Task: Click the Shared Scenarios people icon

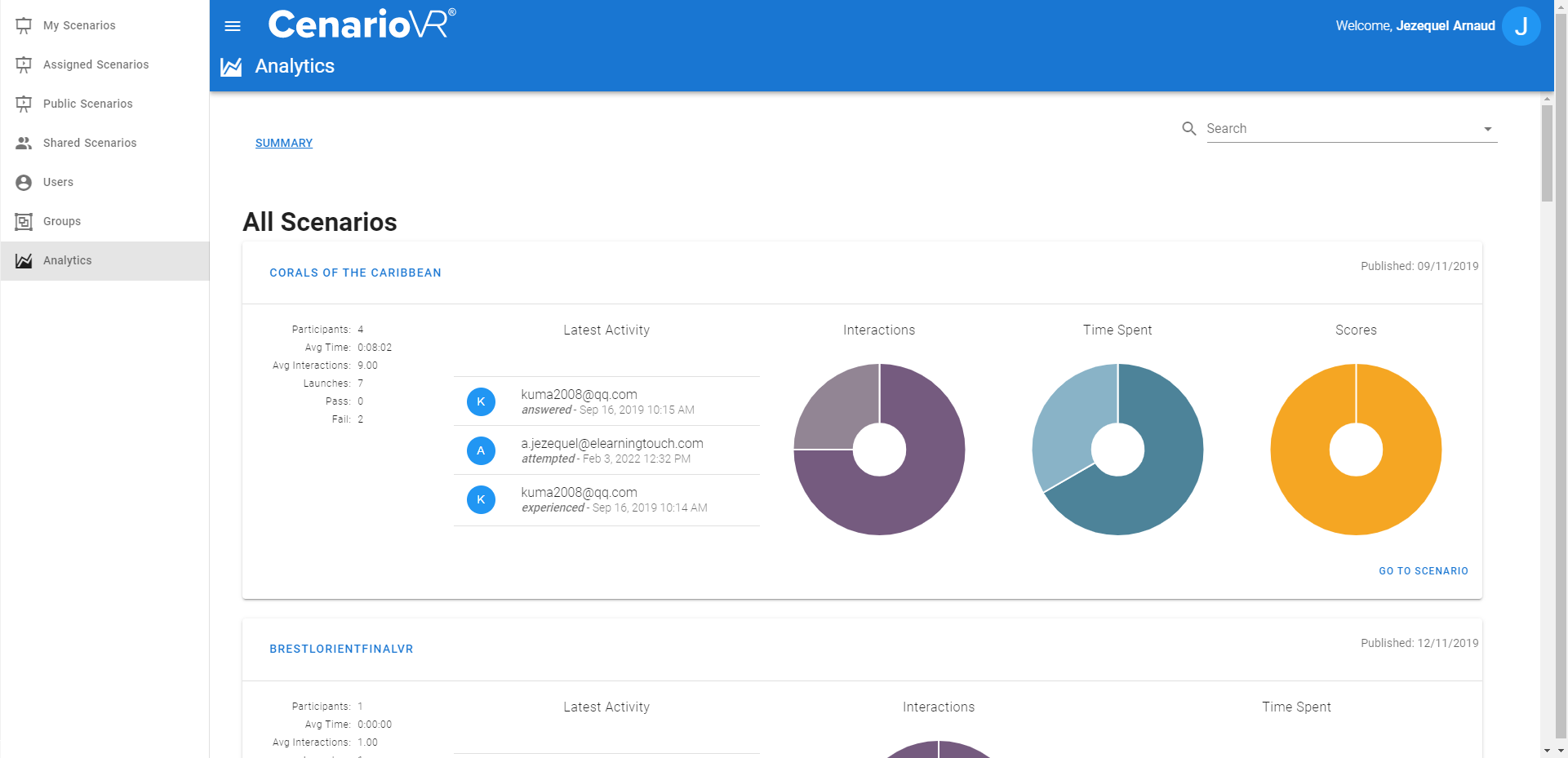Action: click(24, 143)
